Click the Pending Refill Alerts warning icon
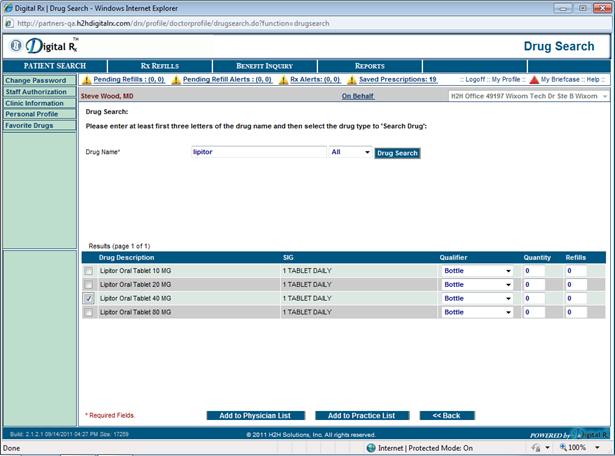This screenshot has width=615, height=456. tap(176, 80)
